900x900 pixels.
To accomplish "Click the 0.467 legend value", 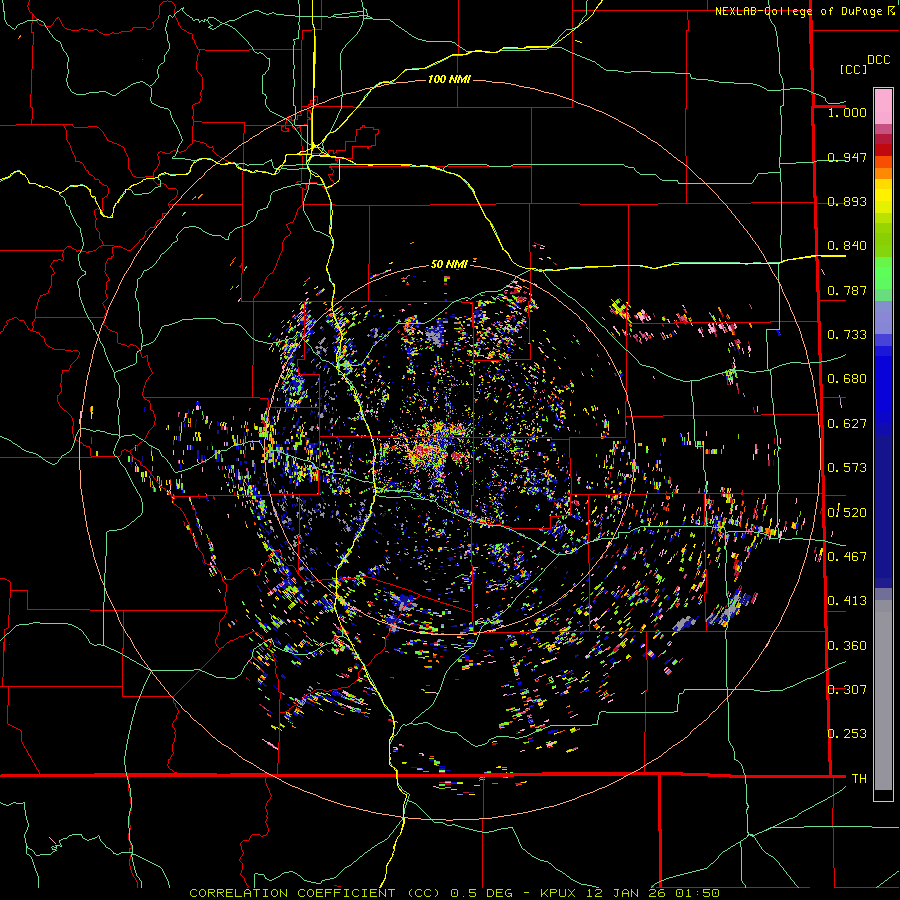I will tap(847, 557).
